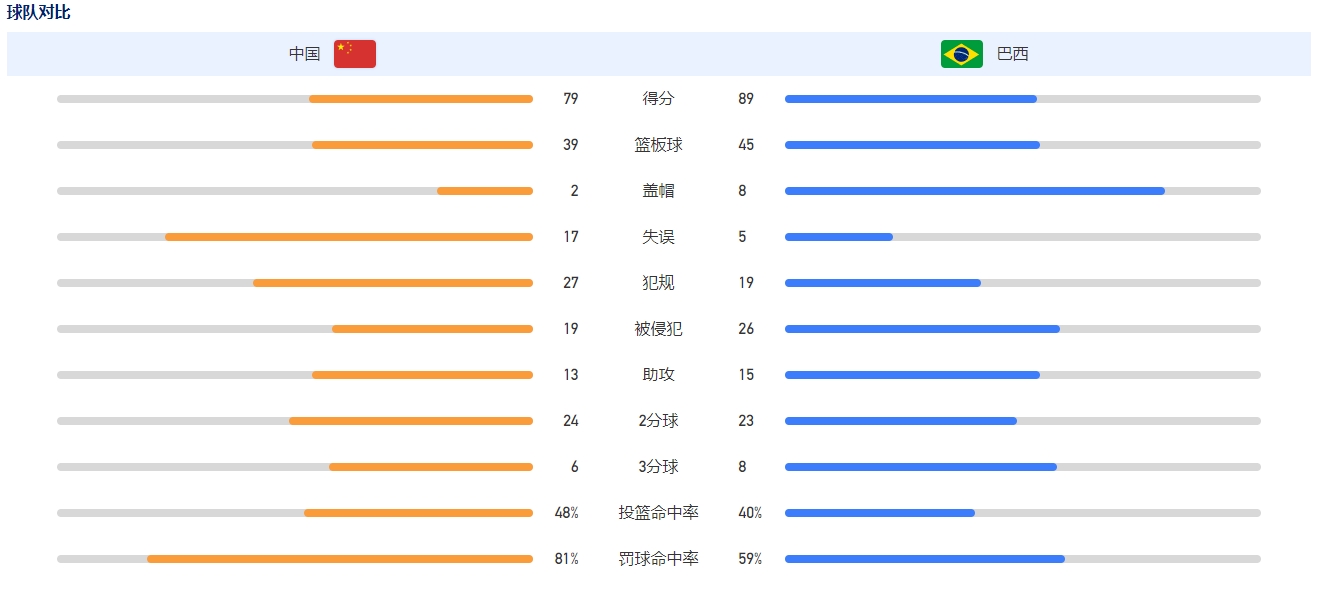Click the 球队对比 section heading
This screenshot has width=1318, height=601.
(x=39, y=13)
